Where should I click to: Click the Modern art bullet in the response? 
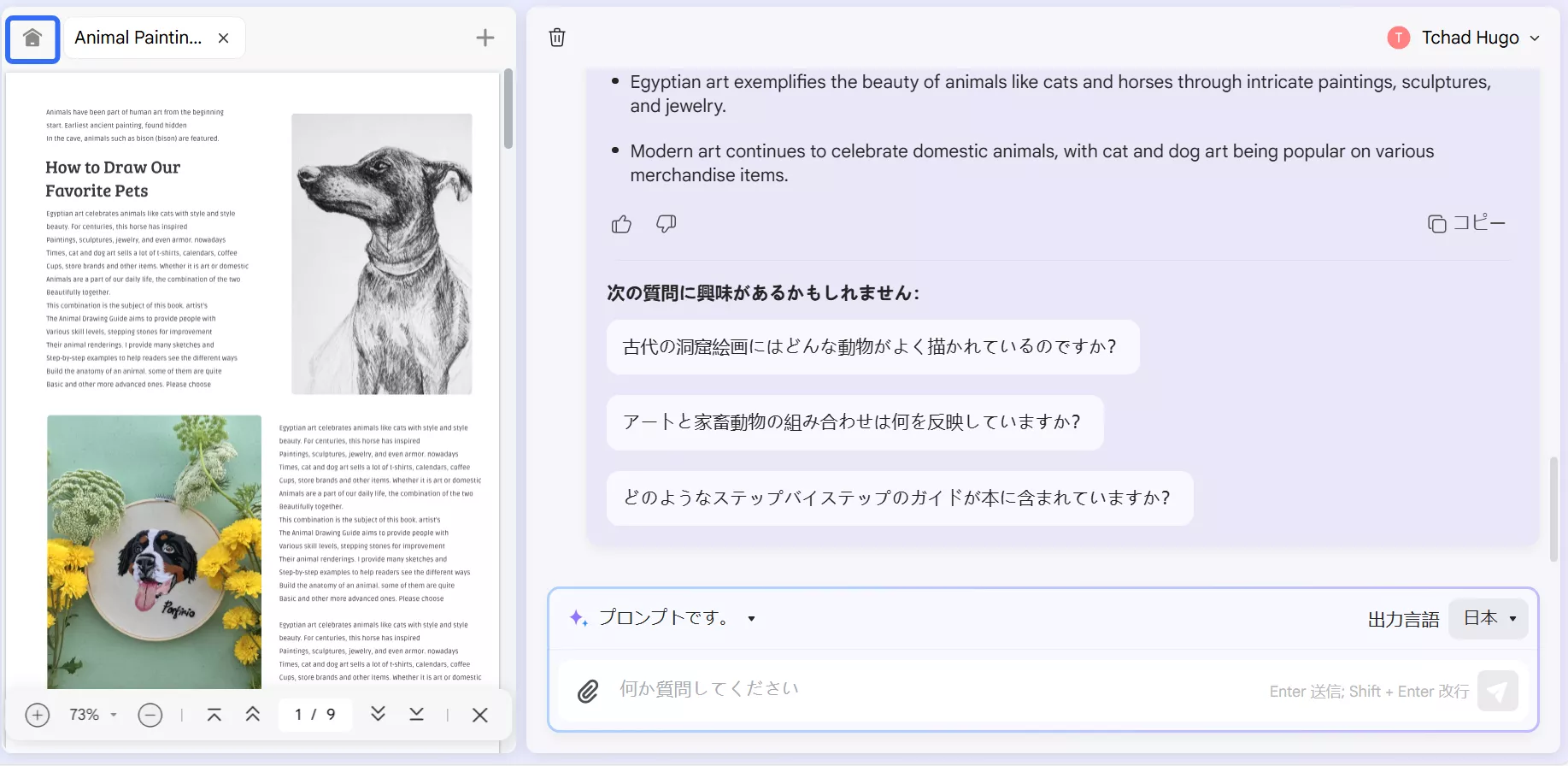point(1031,163)
